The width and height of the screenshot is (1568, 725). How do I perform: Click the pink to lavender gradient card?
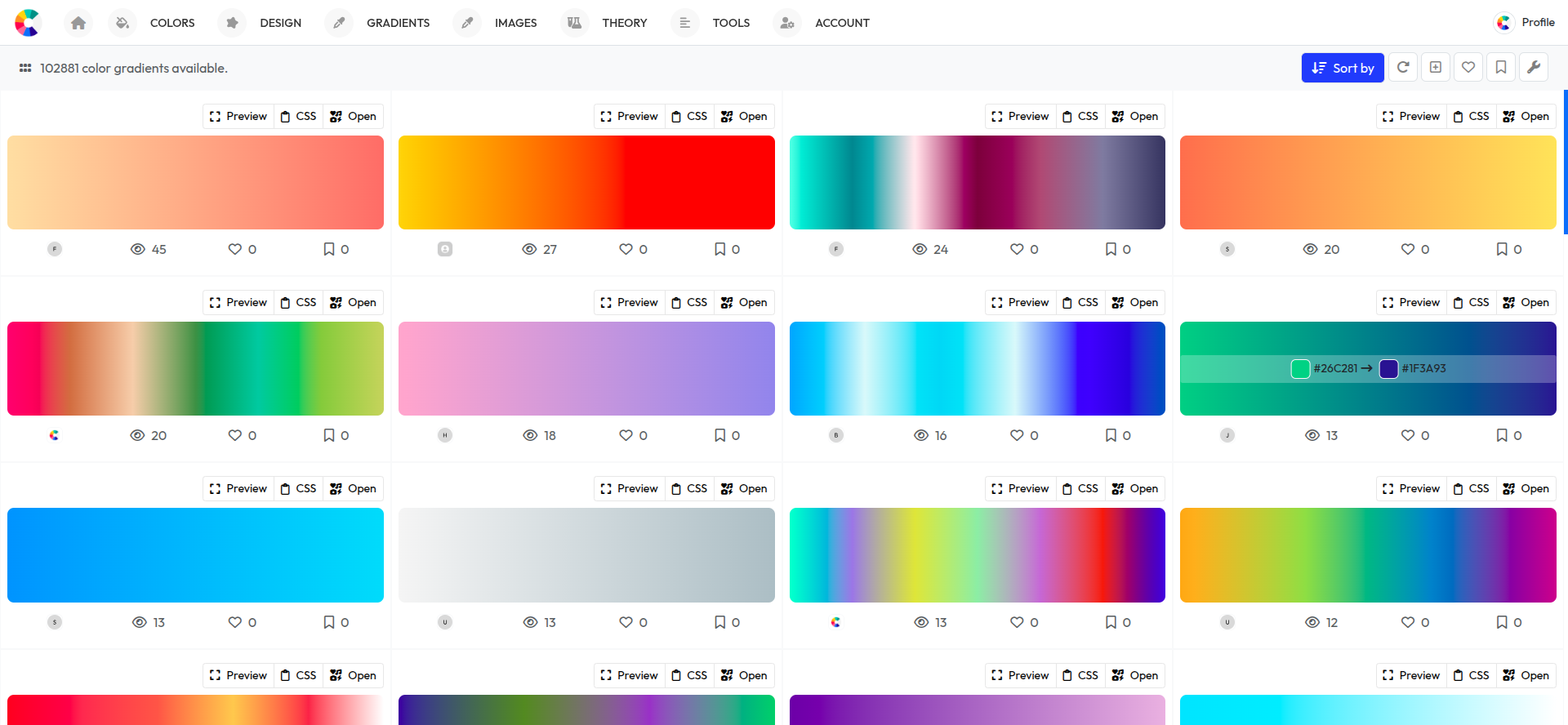tap(586, 369)
